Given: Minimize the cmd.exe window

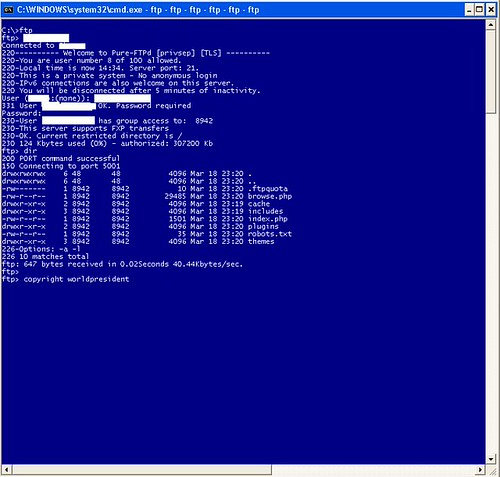Looking at the screenshot, I should (x=469, y=10).
